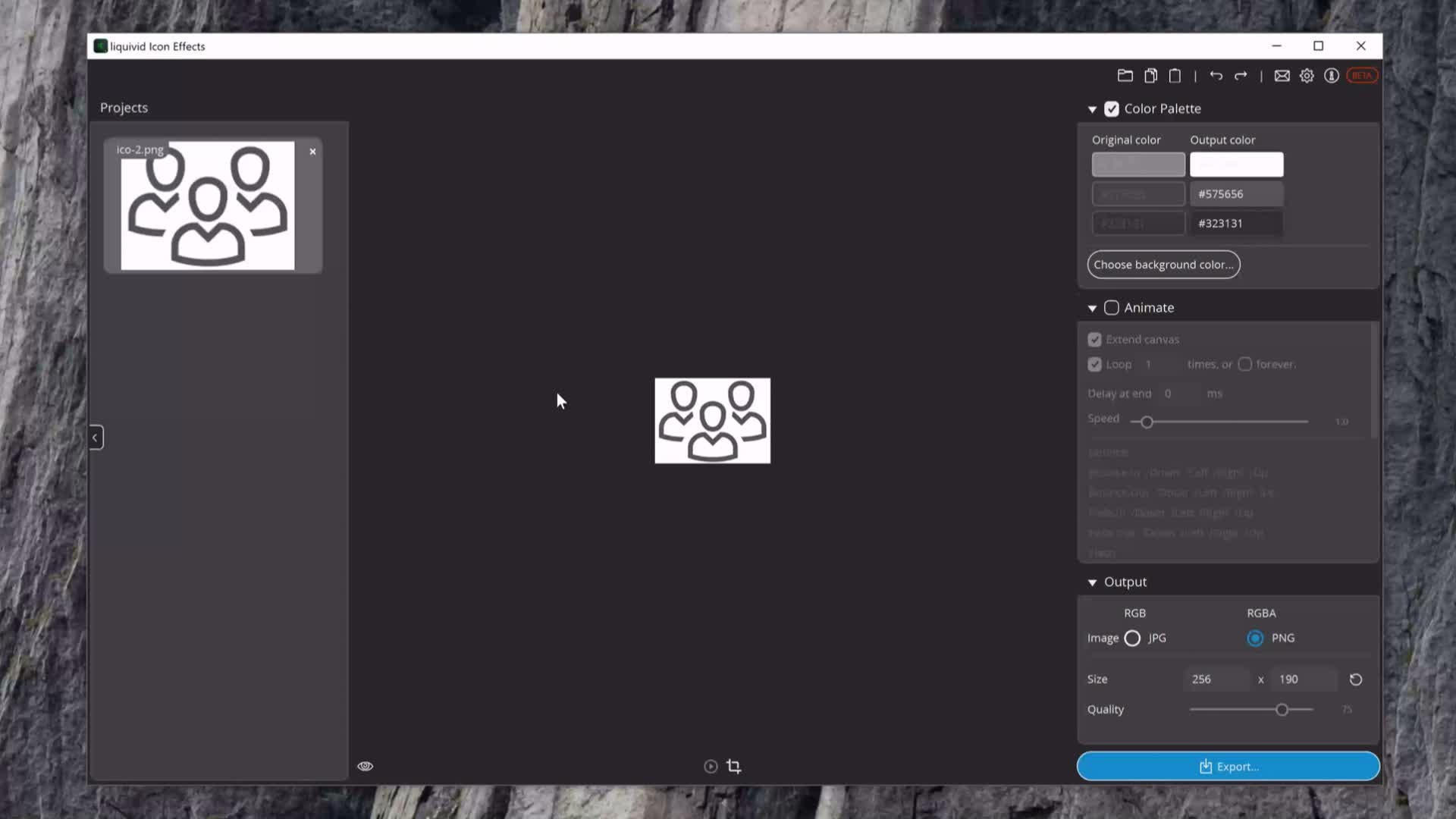Uncheck the Color Palette checkbox

click(1111, 109)
